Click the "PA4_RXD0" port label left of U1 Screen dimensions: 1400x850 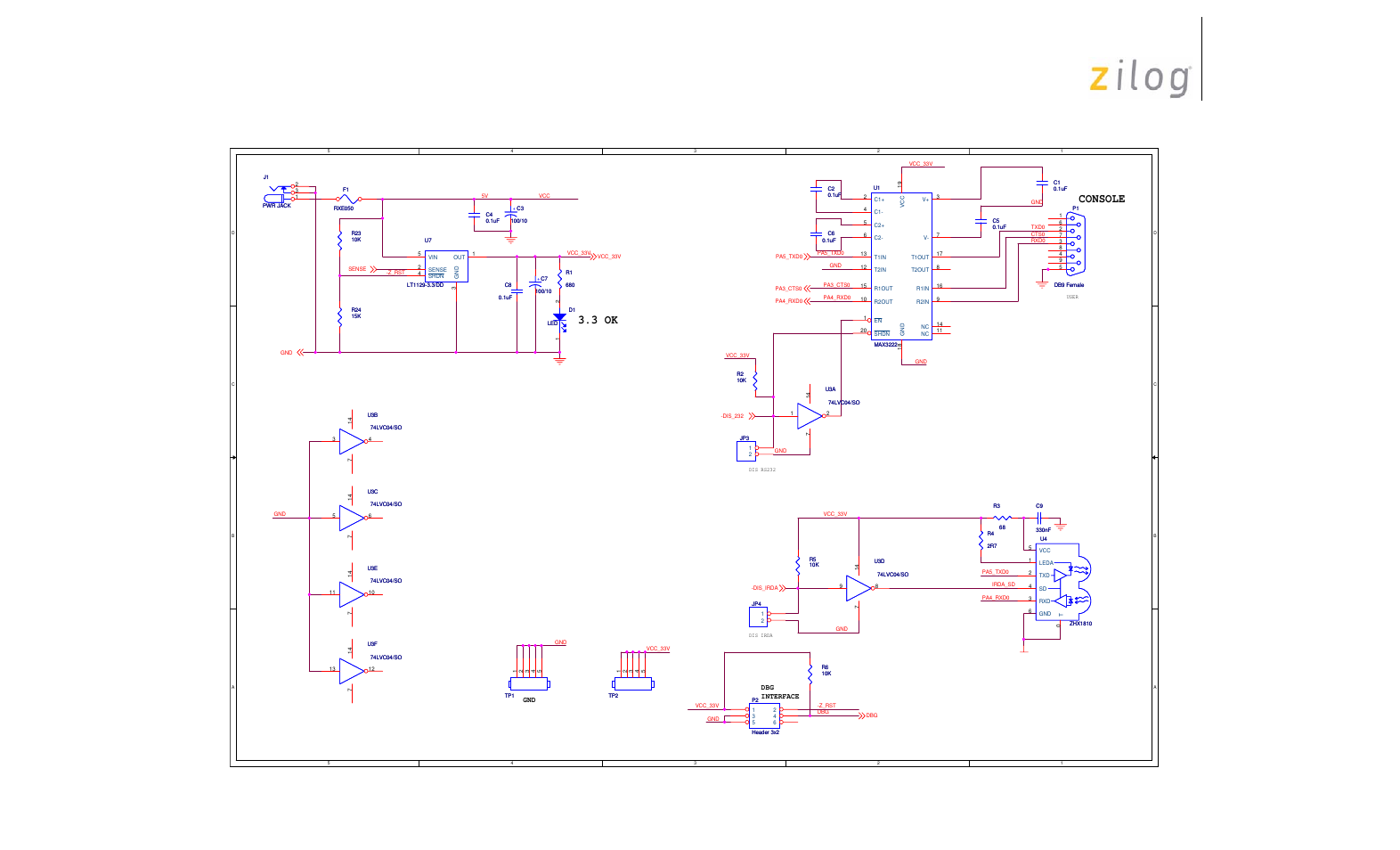coord(788,301)
